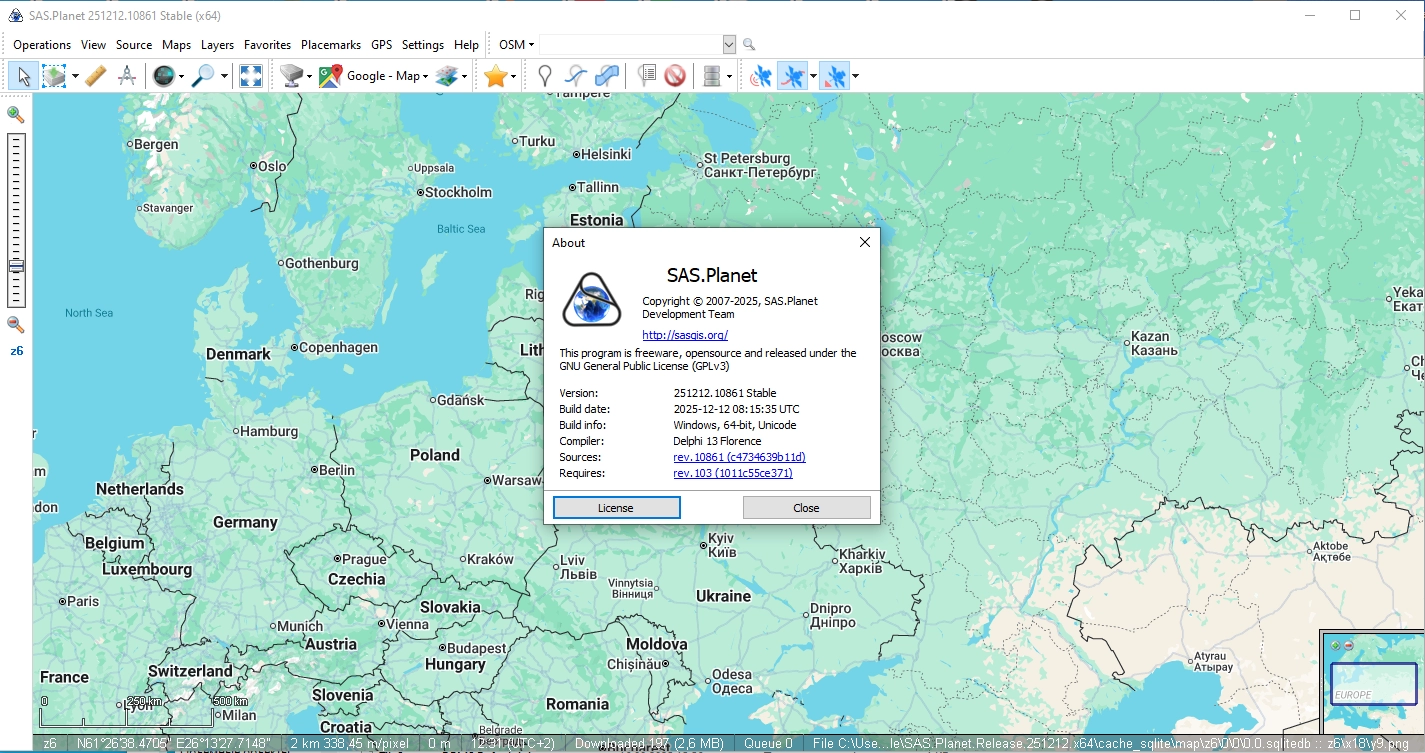The image size is (1425, 753).
Task: Open the go-to magnifier dropdown arrow
Action: click(x=224, y=76)
